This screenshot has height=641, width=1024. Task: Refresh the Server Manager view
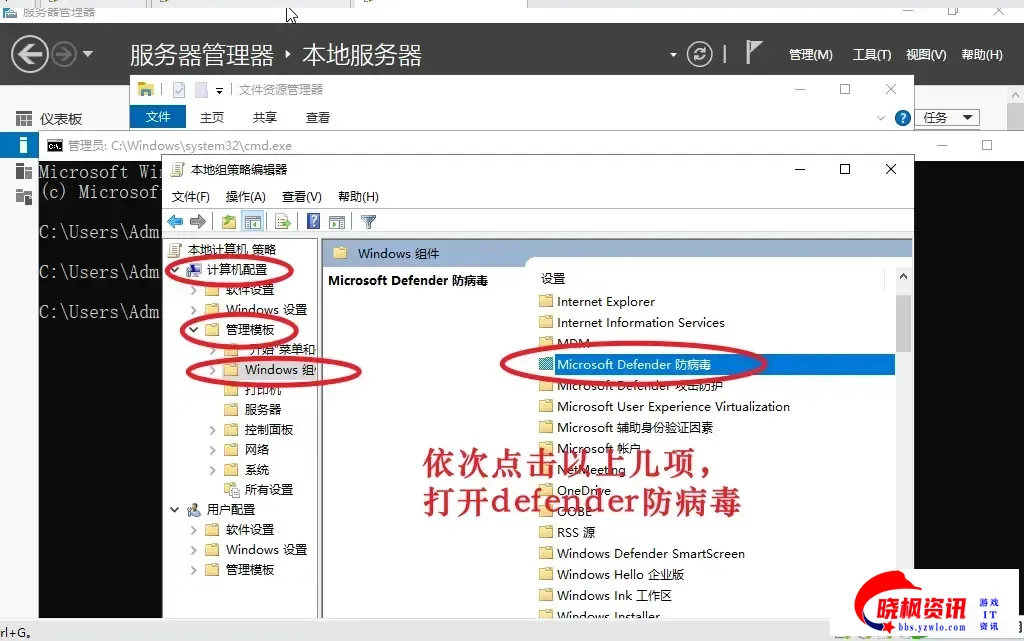[699, 54]
